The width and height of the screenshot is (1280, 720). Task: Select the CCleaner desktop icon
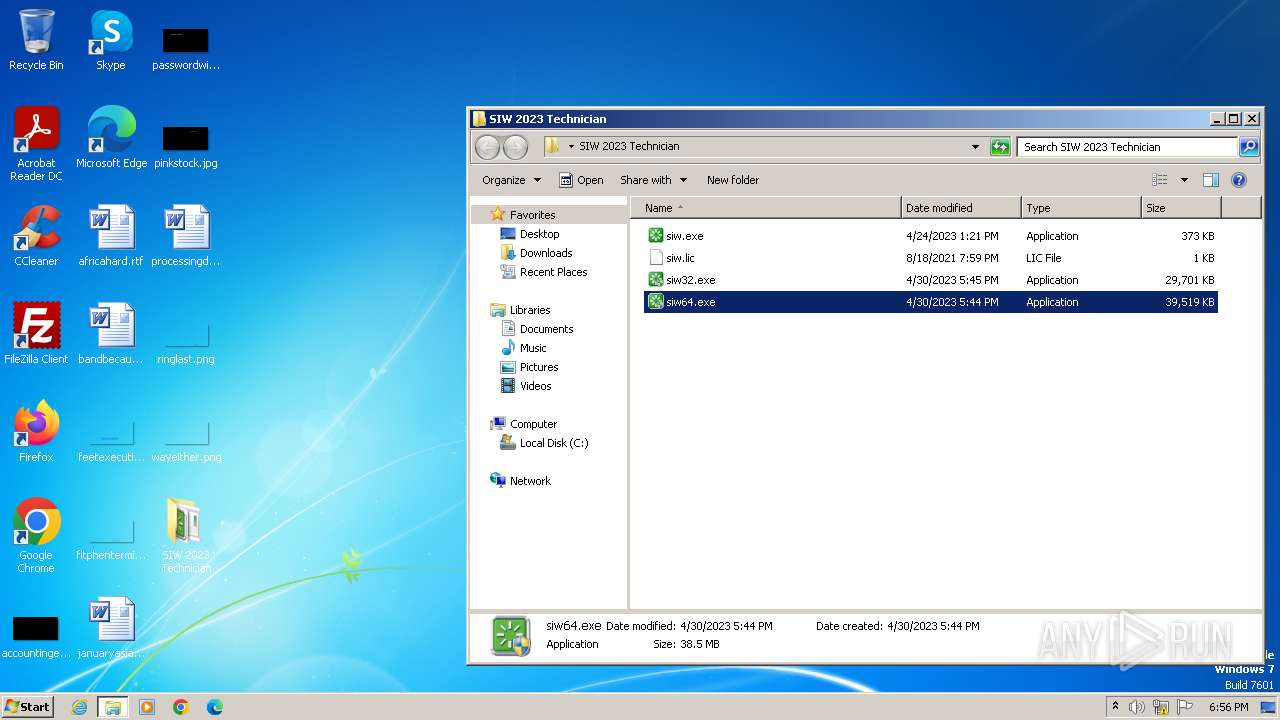point(36,236)
